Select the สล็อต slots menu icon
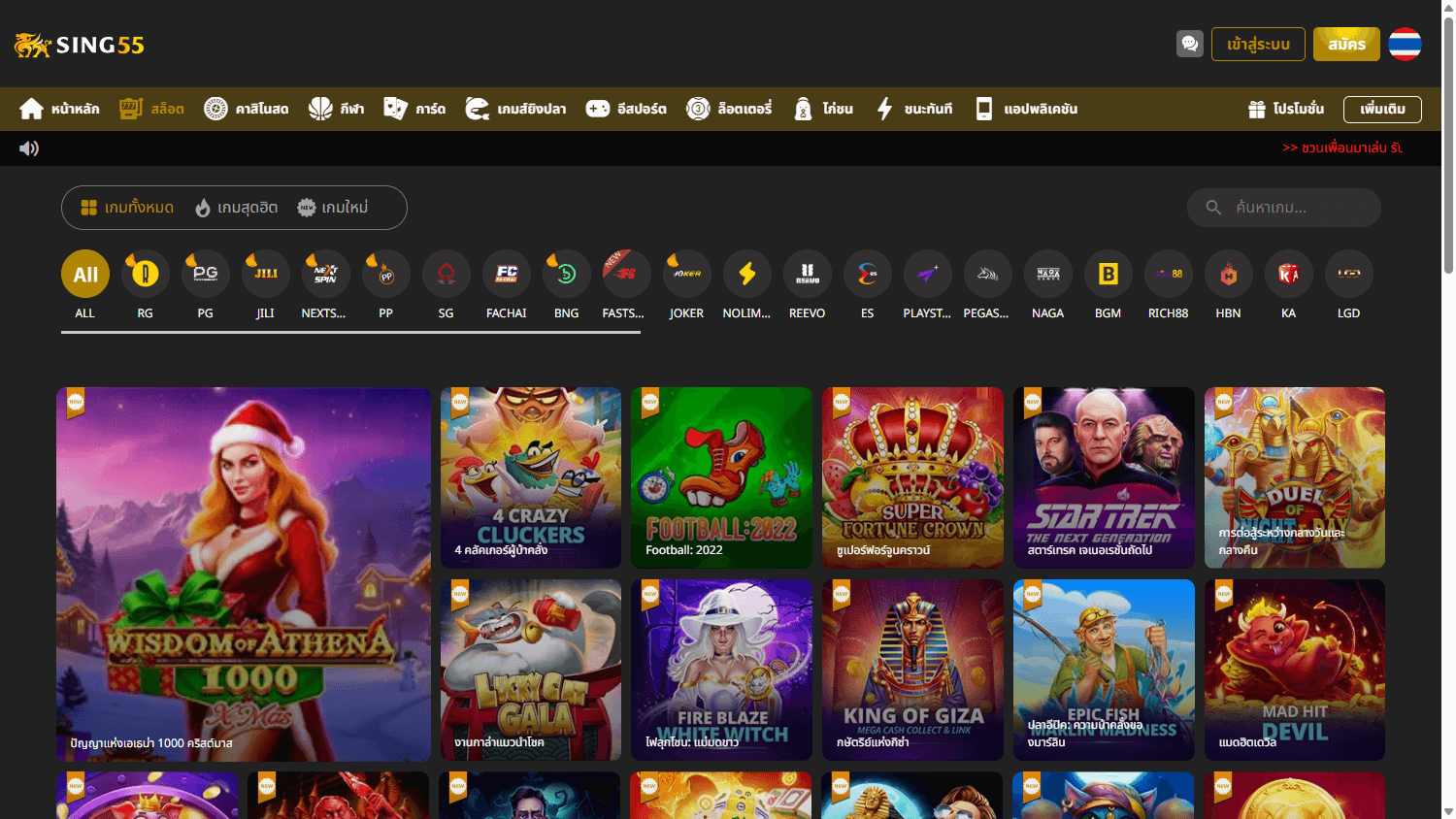 (127, 108)
